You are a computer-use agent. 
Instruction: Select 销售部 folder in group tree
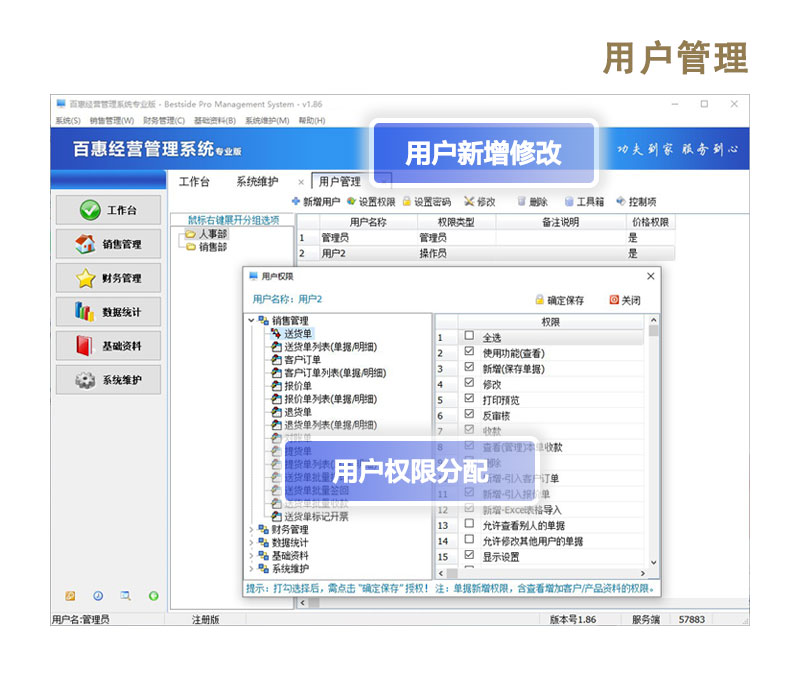coord(207,247)
